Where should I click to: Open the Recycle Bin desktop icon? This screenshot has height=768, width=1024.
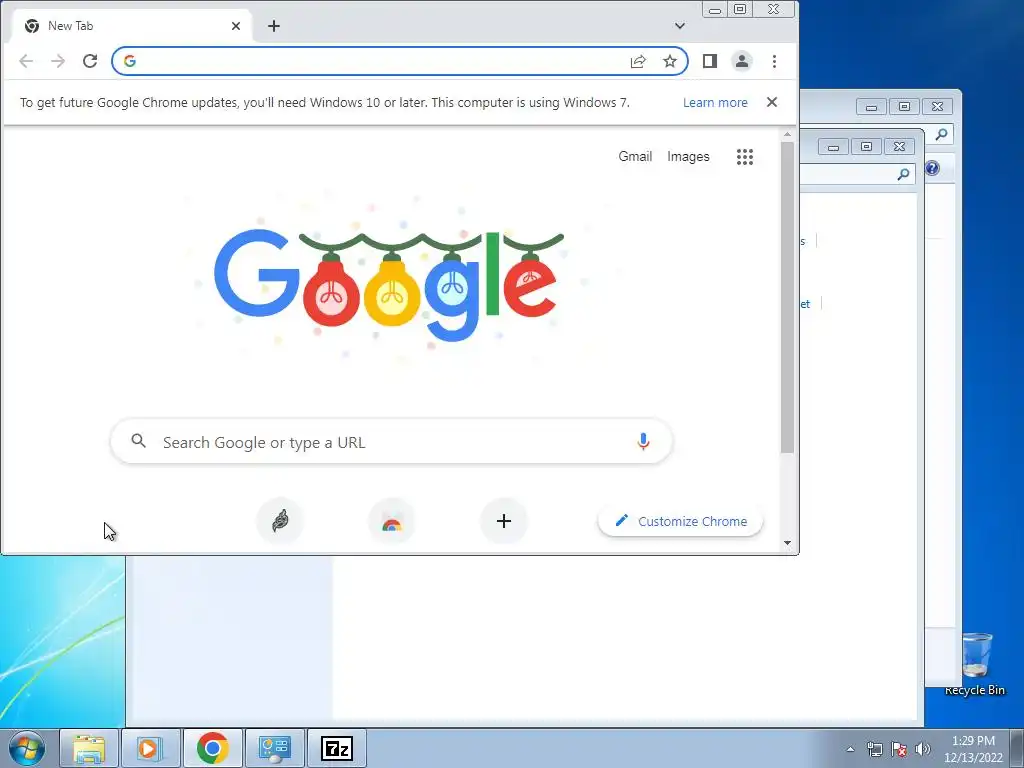coord(976,663)
